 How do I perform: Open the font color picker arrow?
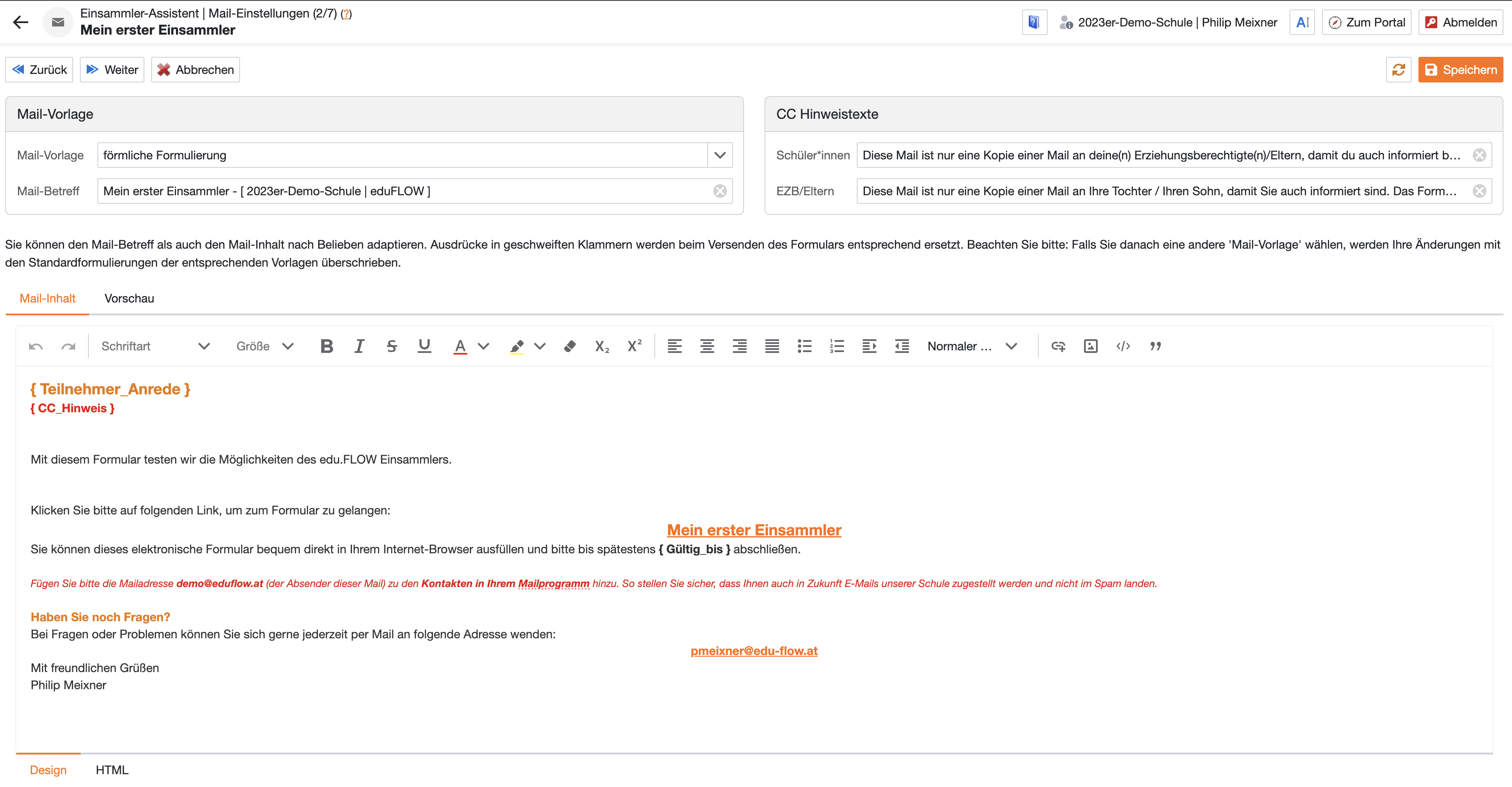pos(483,346)
